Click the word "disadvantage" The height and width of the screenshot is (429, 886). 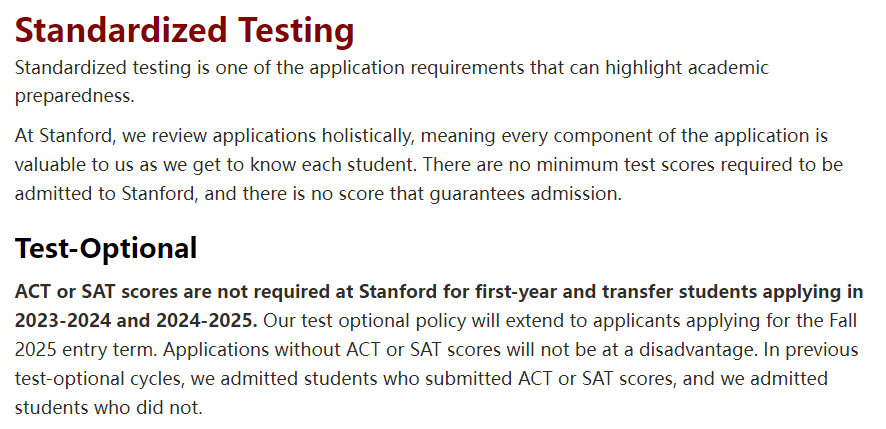tap(696, 349)
